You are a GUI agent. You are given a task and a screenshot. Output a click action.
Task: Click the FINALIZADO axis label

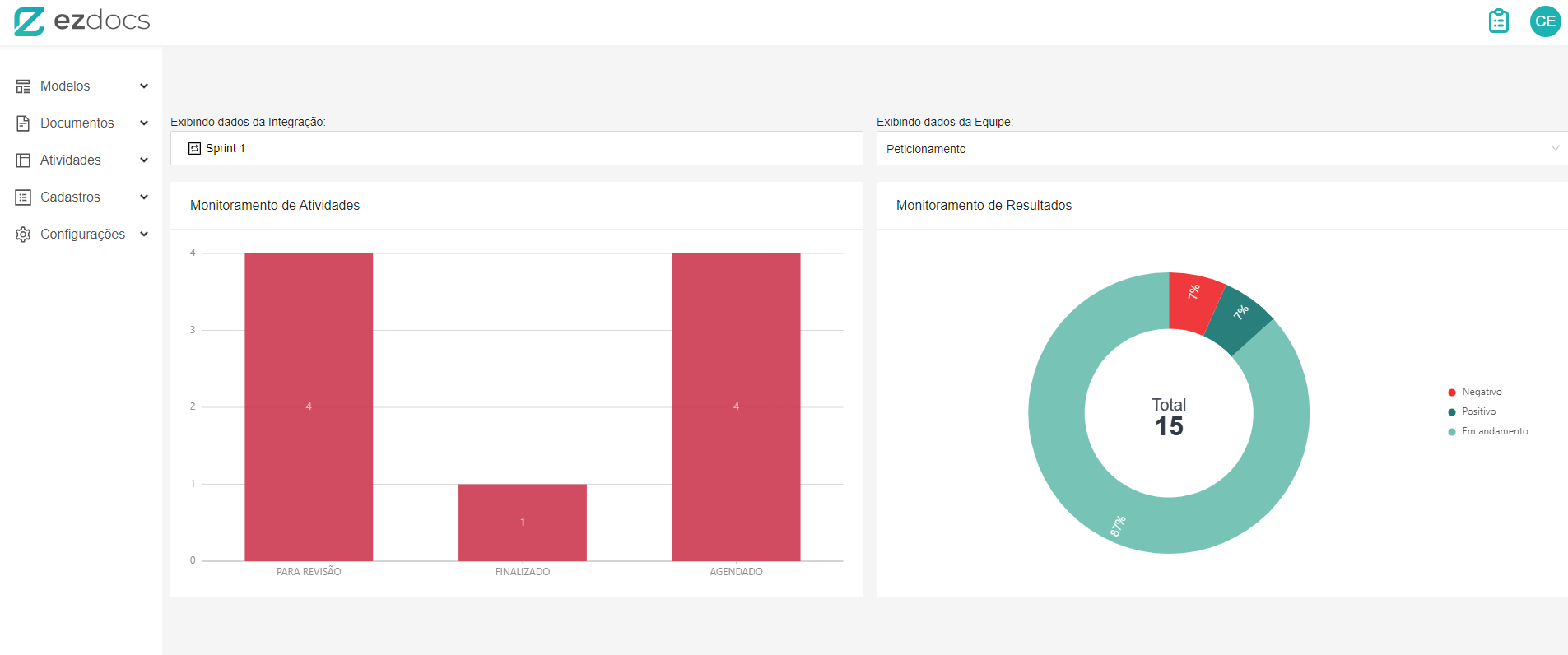(523, 572)
